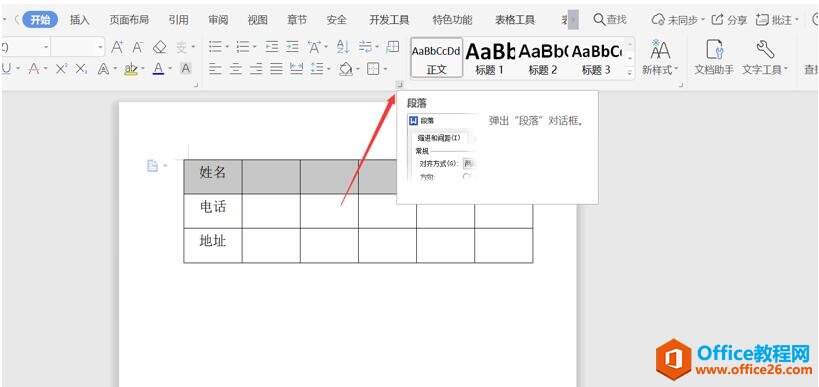Open the font name dropdown

pyautogui.click(x=46, y=47)
